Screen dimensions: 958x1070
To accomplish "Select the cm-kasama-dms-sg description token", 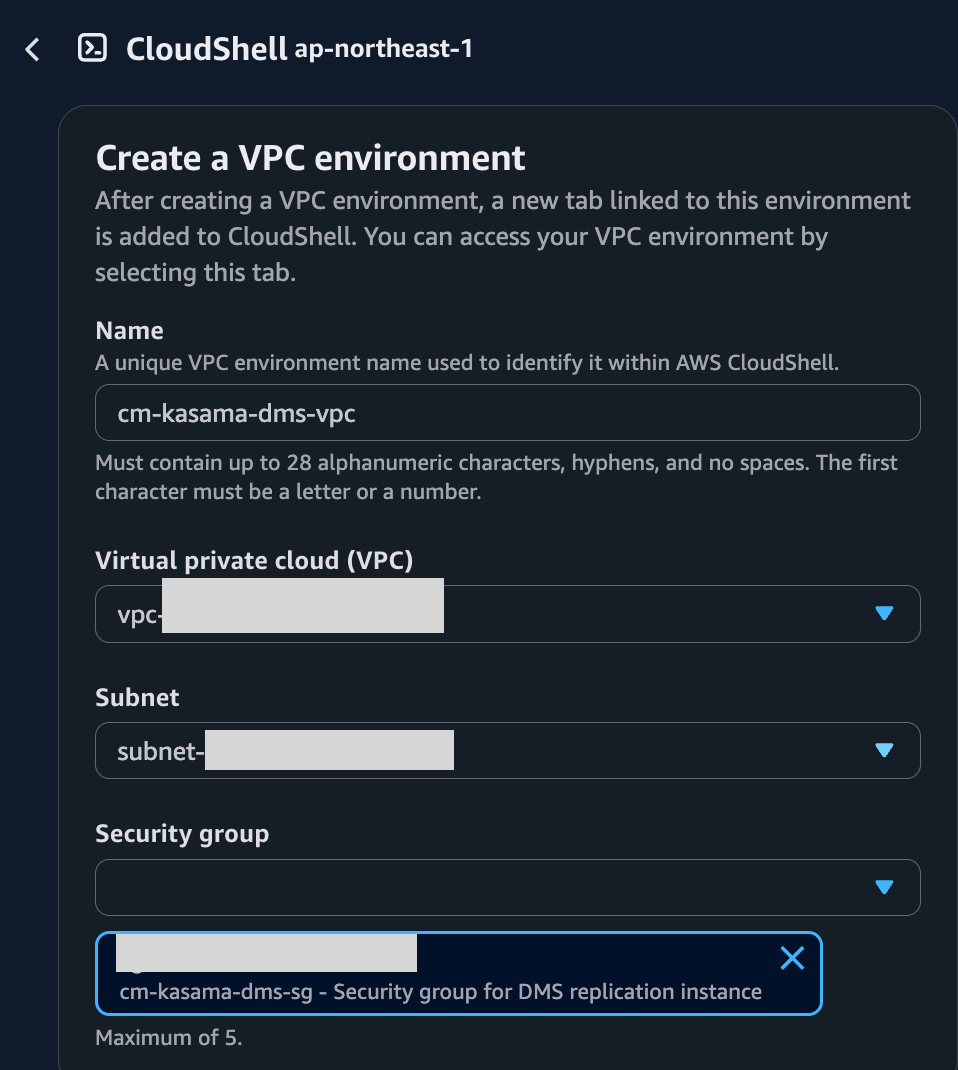I will coord(441,992).
